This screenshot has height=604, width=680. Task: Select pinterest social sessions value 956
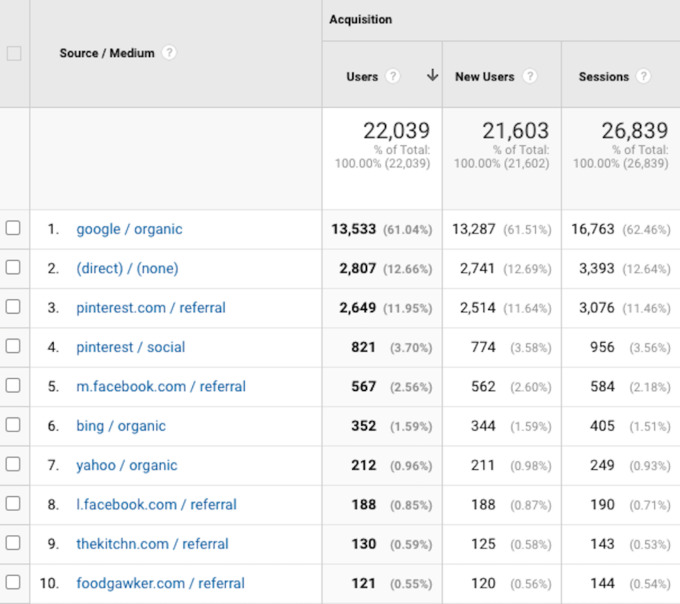[602, 347]
